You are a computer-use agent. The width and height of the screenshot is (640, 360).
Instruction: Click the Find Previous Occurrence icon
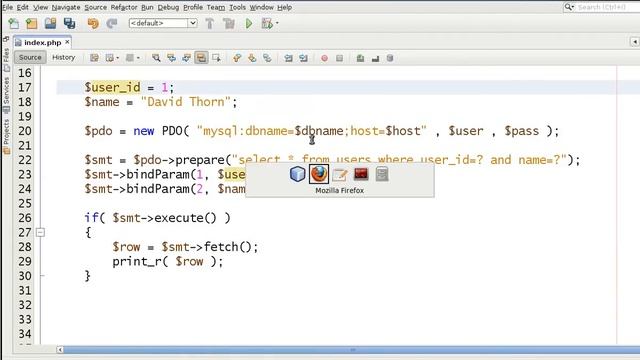171,58
